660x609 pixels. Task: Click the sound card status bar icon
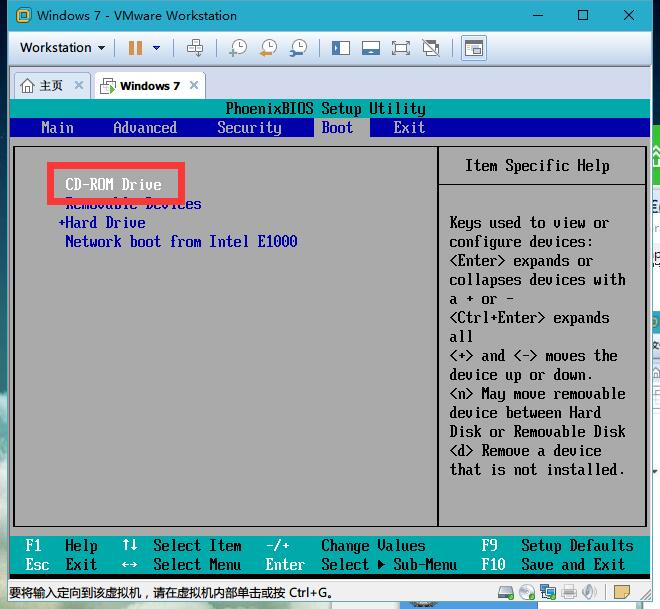[589, 591]
